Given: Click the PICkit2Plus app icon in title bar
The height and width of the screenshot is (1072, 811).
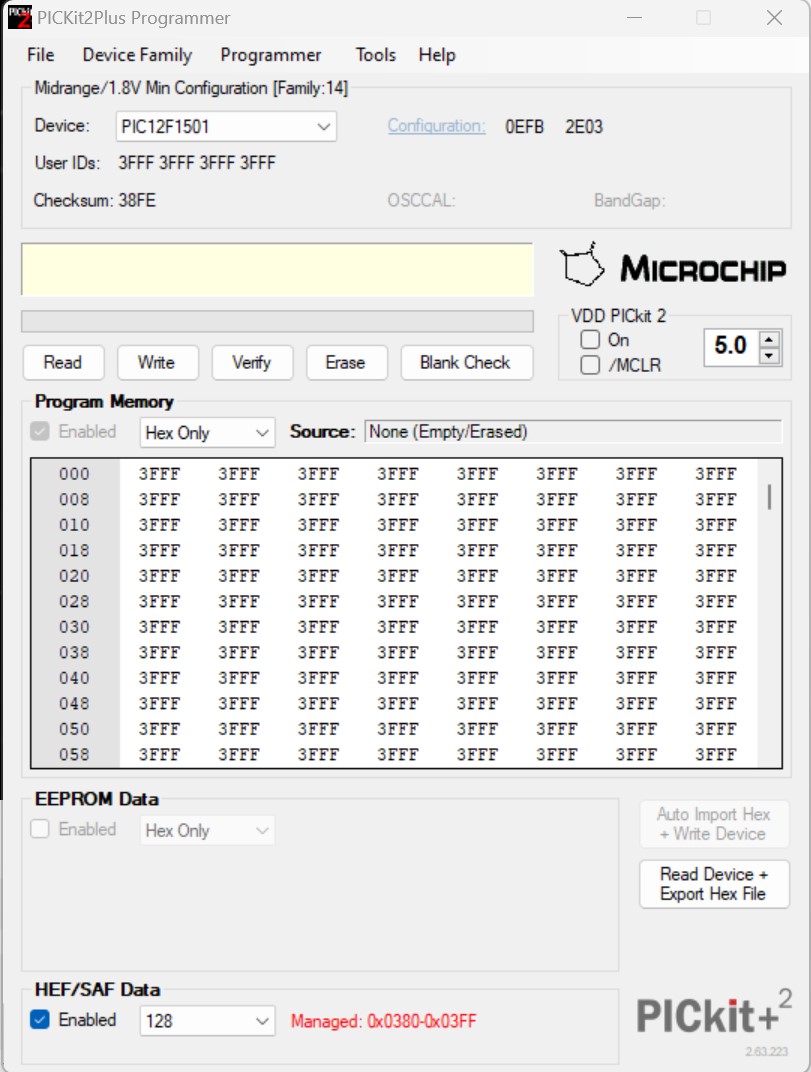Looking at the screenshot, I should (x=19, y=16).
